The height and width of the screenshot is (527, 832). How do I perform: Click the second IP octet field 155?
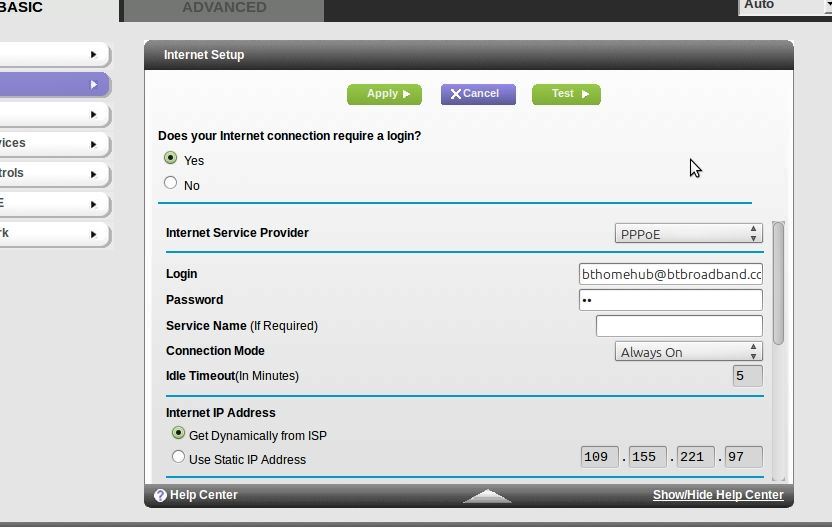647,457
